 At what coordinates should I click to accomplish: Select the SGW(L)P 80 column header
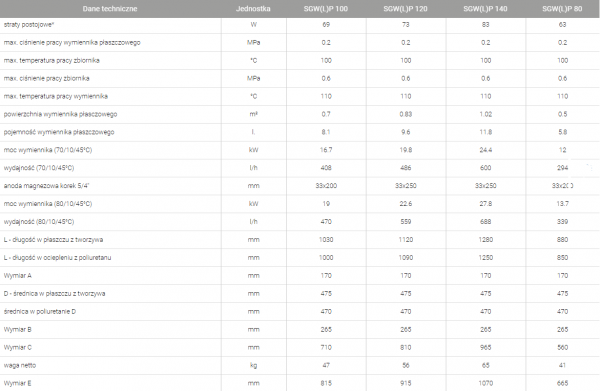coord(562,9)
